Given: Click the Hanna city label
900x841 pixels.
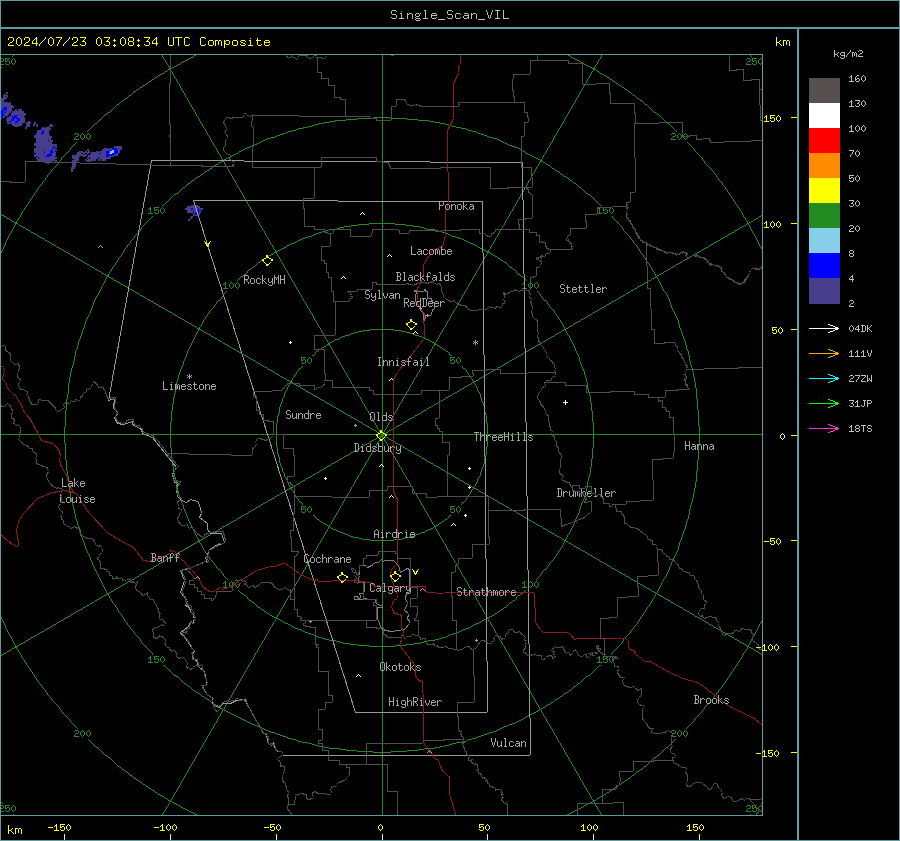Looking at the screenshot, I should coord(699,446).
